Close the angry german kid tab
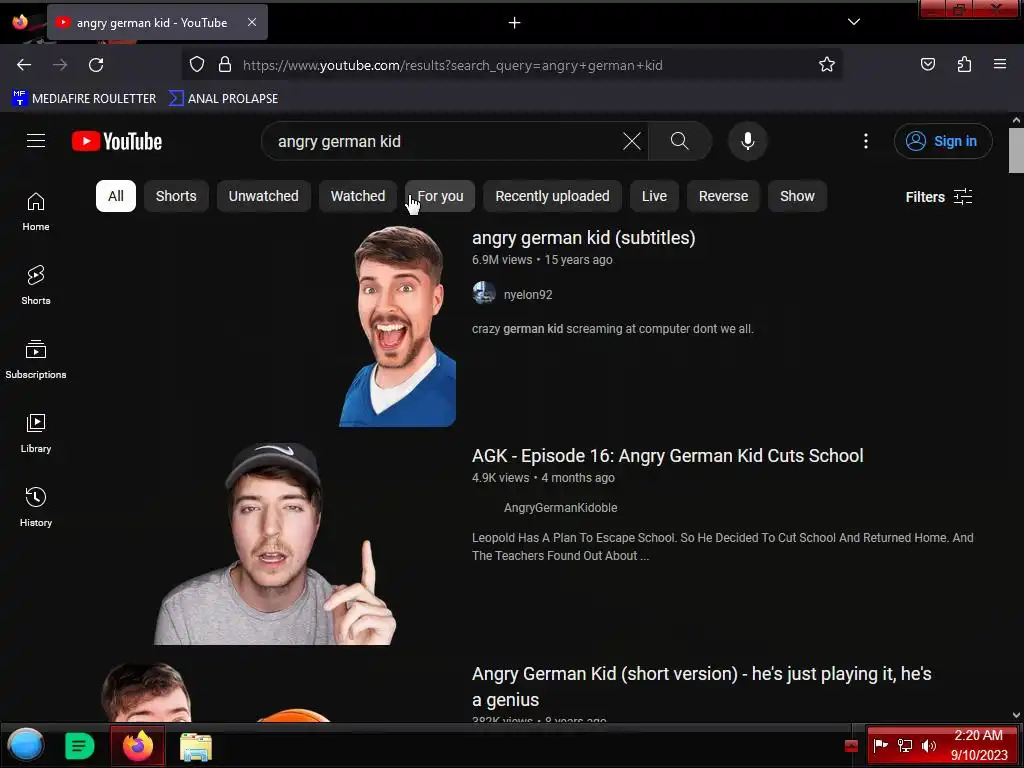The width and height of the screenshot is (1024, 768). point(251,22)
